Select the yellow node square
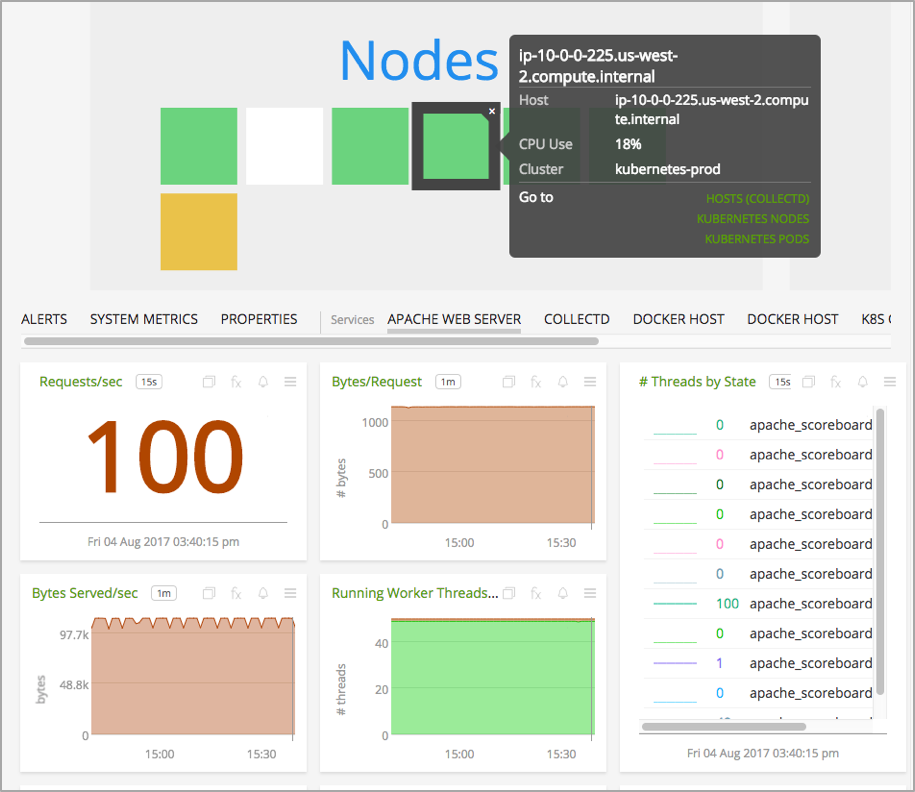 [x=199, y=232]
